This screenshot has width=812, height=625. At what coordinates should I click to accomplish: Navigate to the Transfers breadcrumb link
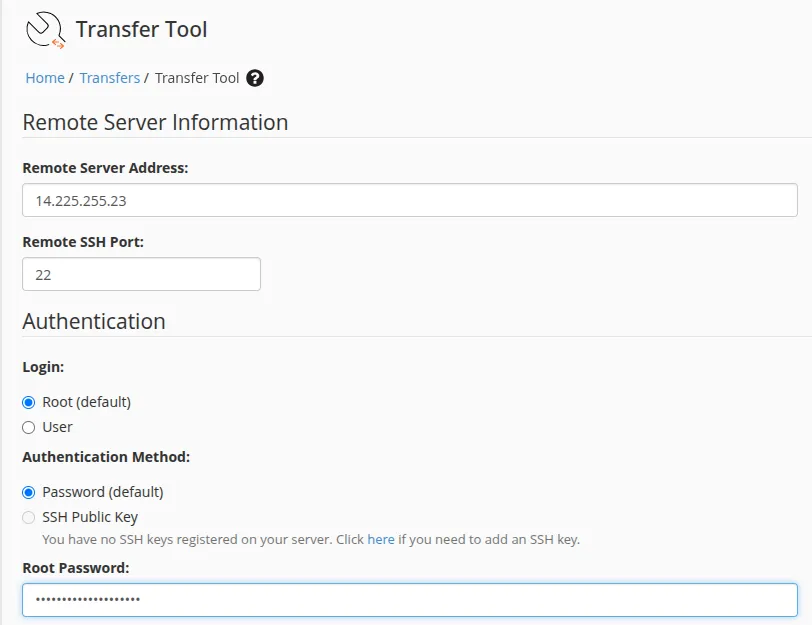tap(110, 77)
